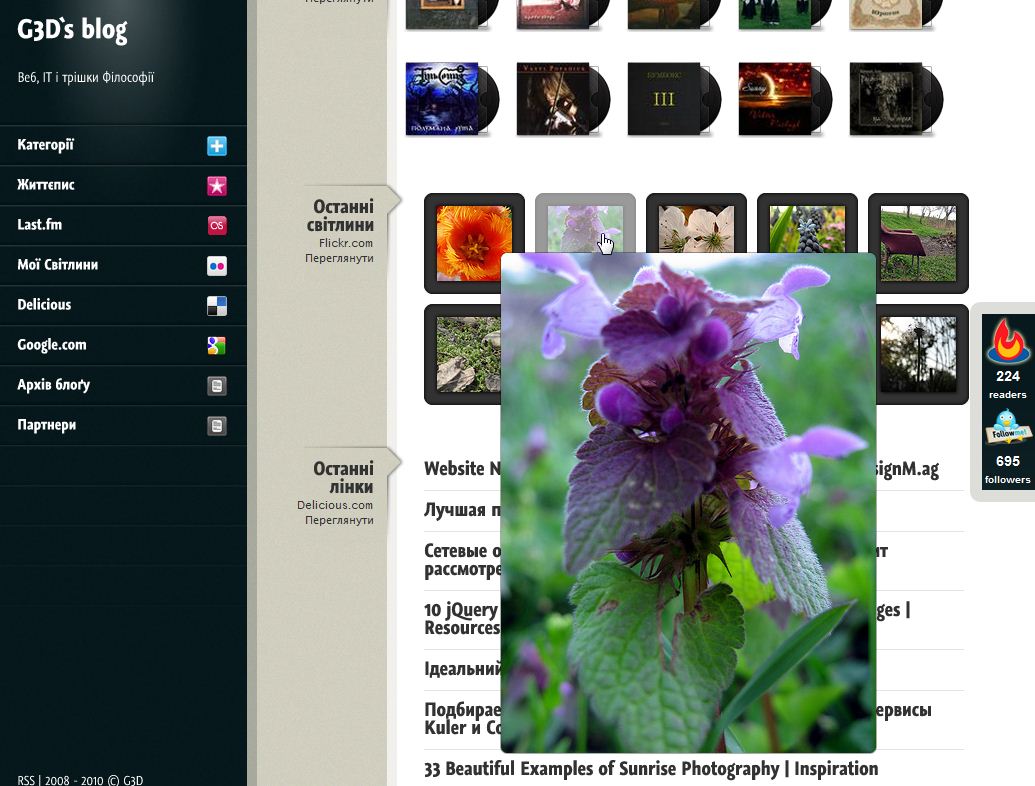Open the Sunrise Photography inspiration link

(651, 769)
